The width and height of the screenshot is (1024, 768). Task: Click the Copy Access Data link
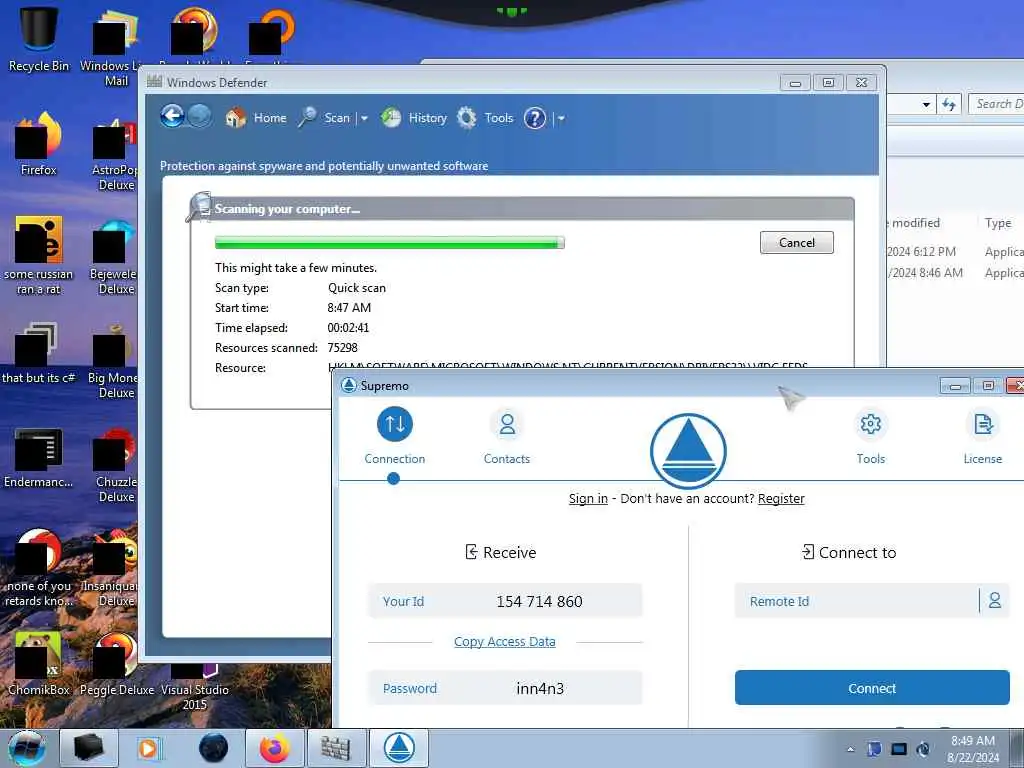pyautogui.click(x=505, y=642)
